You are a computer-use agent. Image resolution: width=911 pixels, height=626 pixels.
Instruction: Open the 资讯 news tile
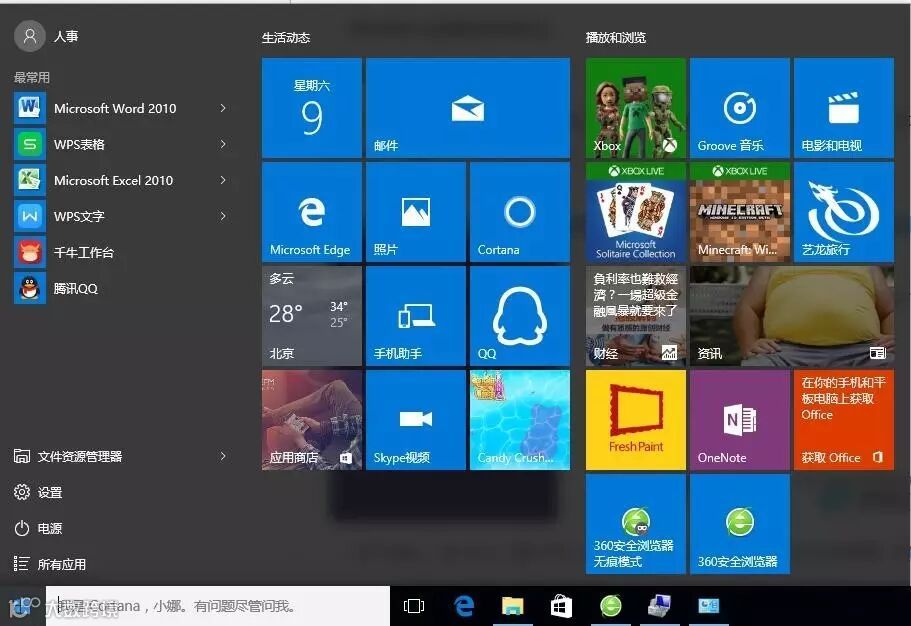click(792, 316)
